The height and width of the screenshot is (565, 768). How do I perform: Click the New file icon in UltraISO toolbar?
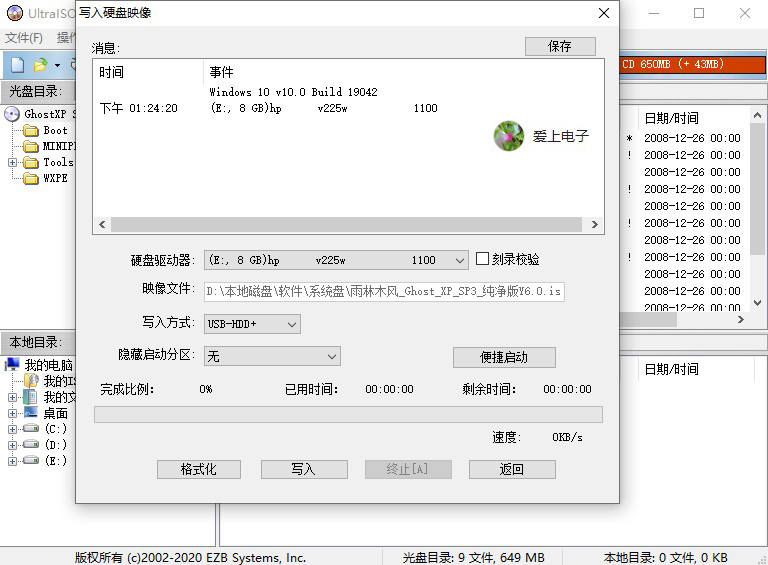tap(18, 65)
